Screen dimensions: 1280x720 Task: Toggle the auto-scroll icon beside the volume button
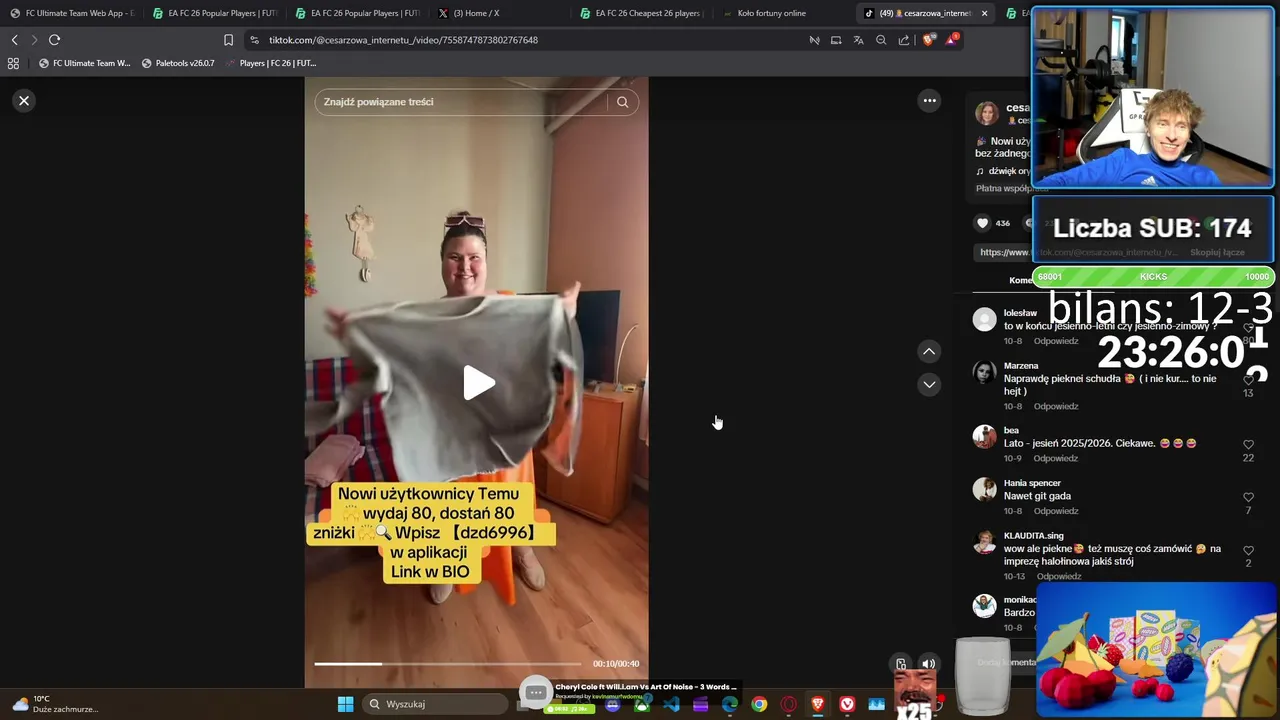click(901, 664)
